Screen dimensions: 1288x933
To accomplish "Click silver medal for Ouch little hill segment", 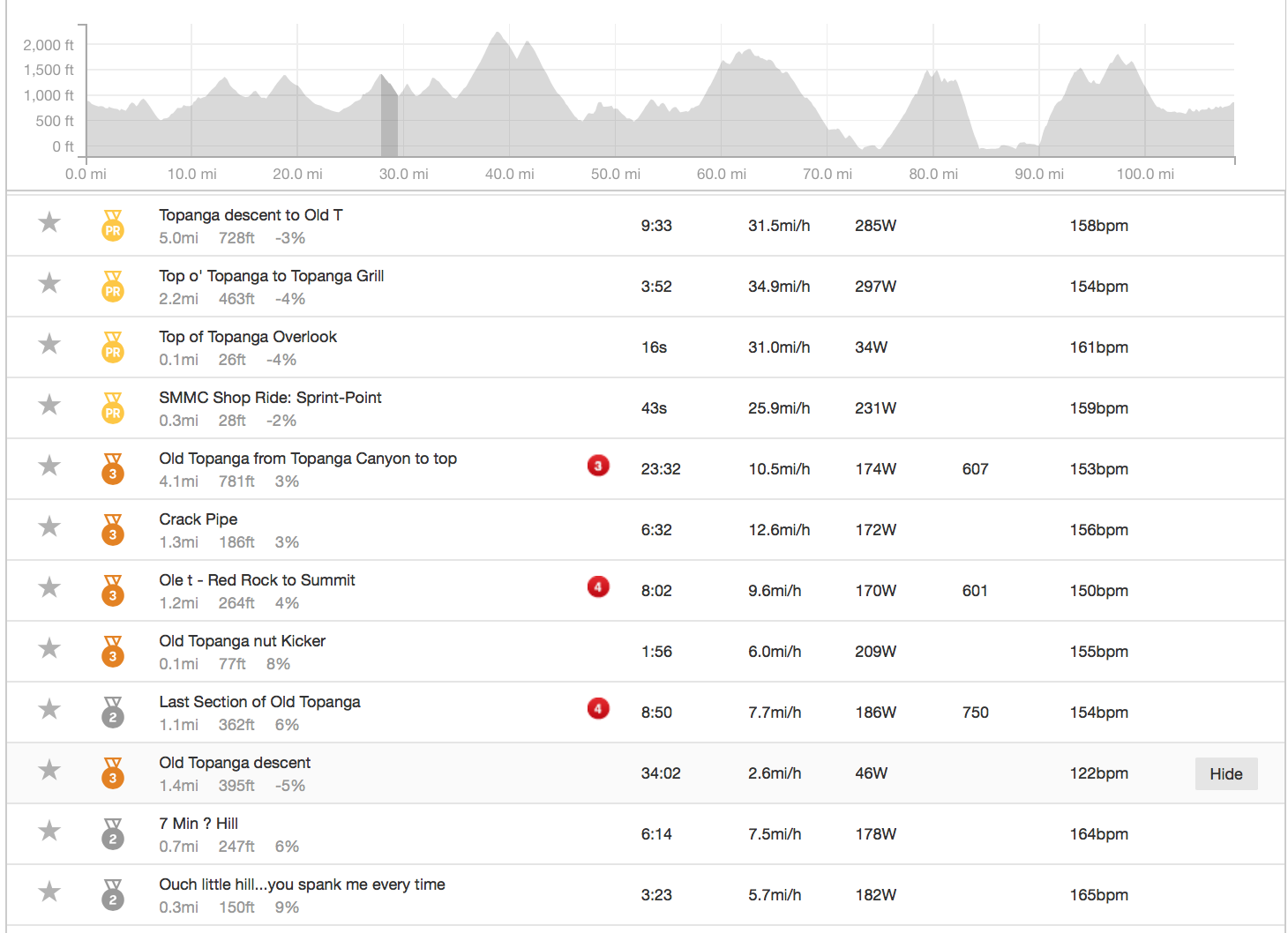I will tap(113, 895).
